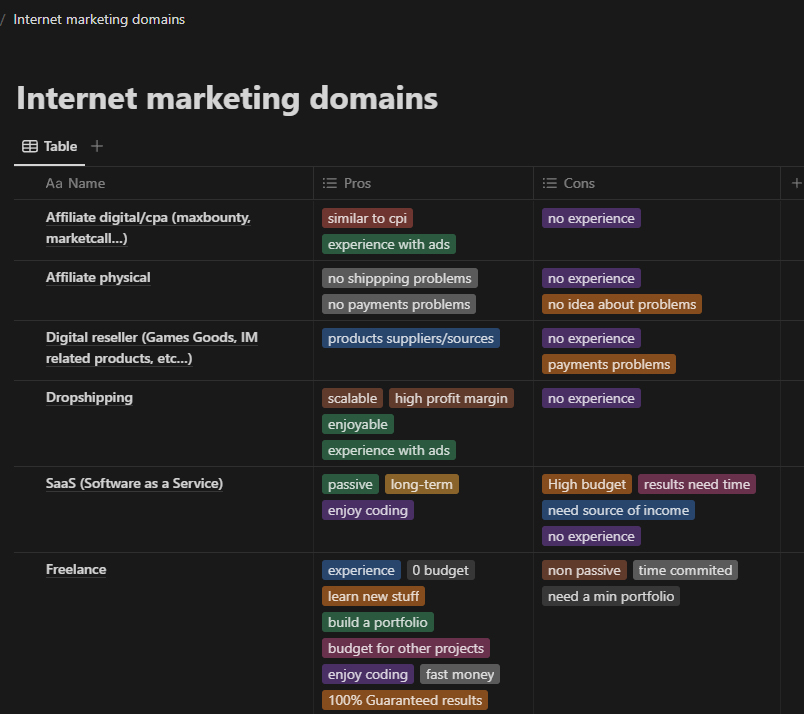Open the Affiliate physical row page

click(x=98, y=277)
